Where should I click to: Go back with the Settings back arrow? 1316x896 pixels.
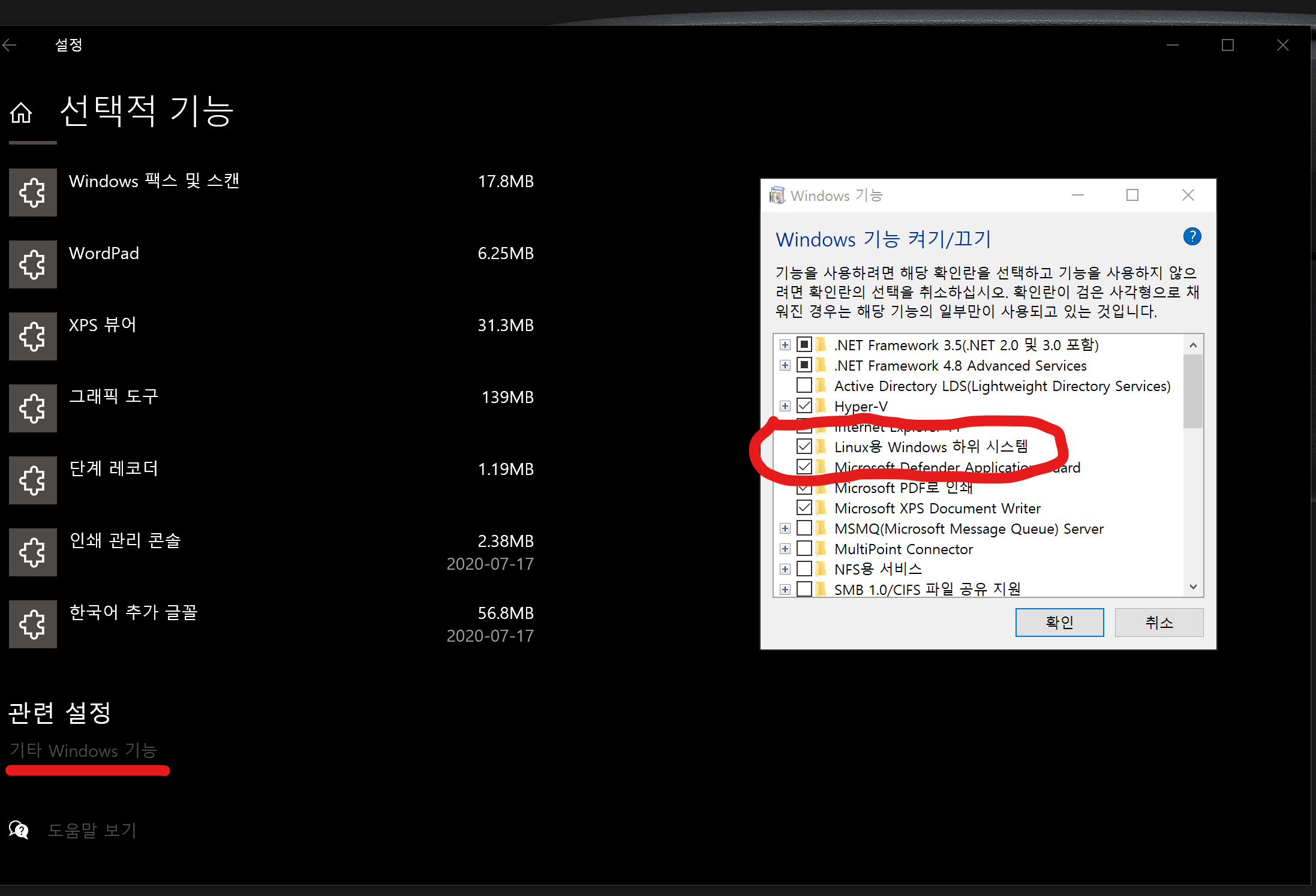click(x=10, y=44)
